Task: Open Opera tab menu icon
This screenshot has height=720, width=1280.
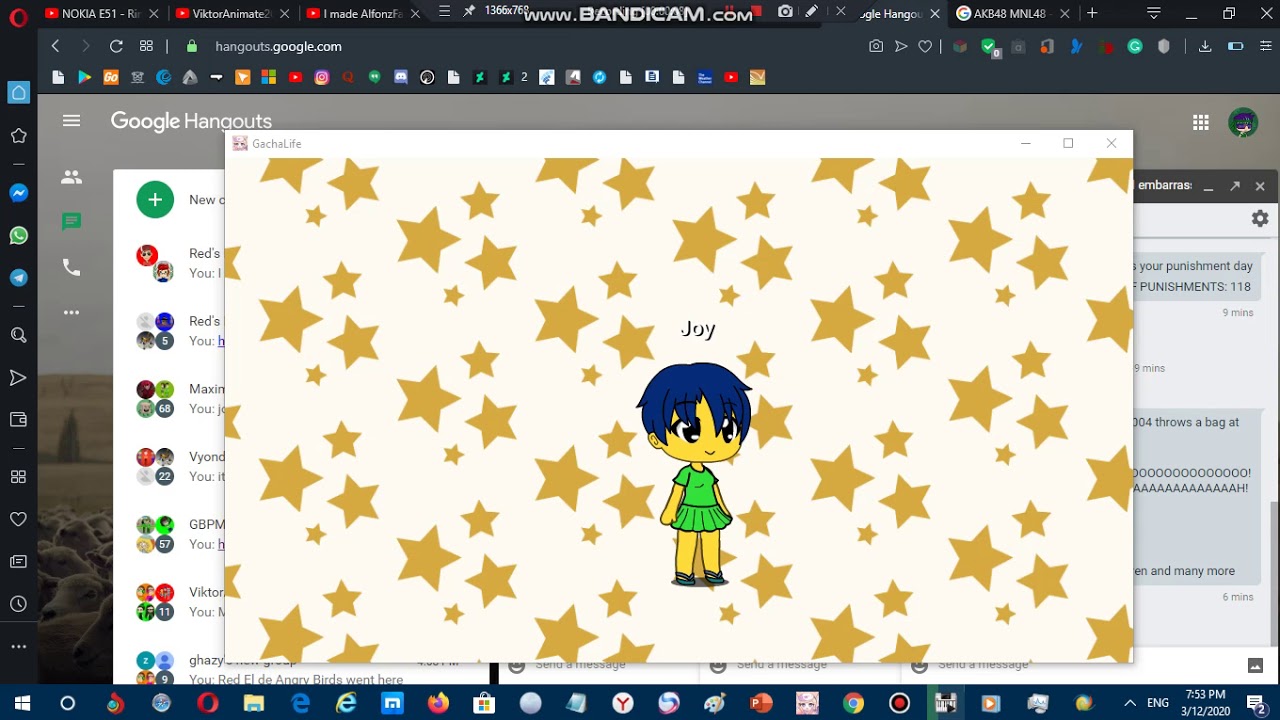Action: point(1154,14)
